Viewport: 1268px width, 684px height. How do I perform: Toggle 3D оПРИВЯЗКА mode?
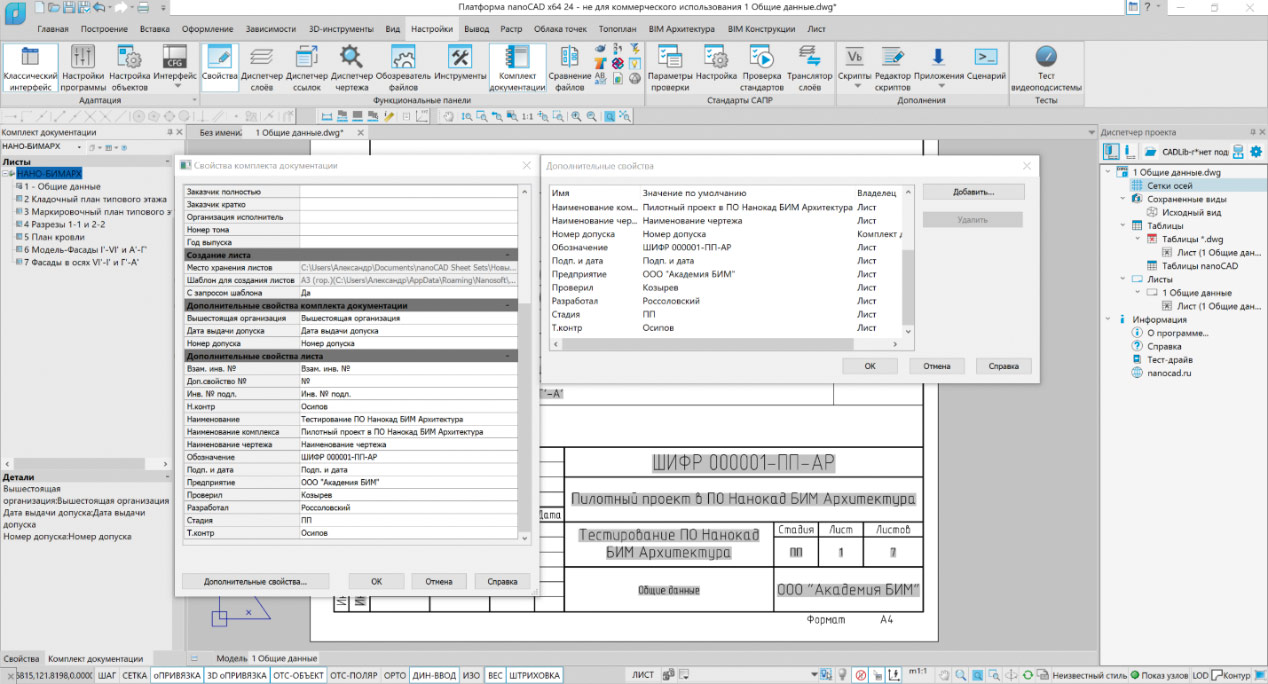[x=236, y=676]
